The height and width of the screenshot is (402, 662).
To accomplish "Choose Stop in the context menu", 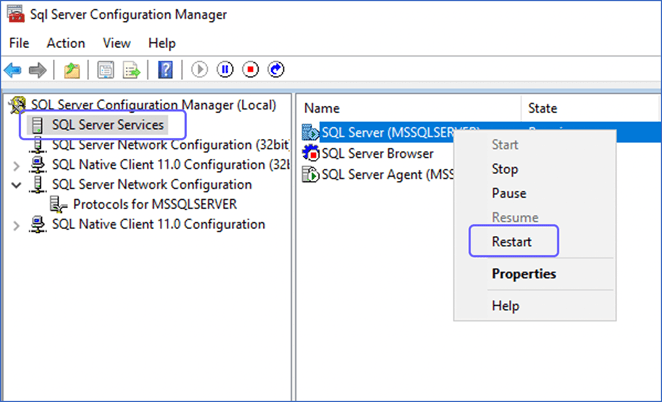I will click(505, 169).
